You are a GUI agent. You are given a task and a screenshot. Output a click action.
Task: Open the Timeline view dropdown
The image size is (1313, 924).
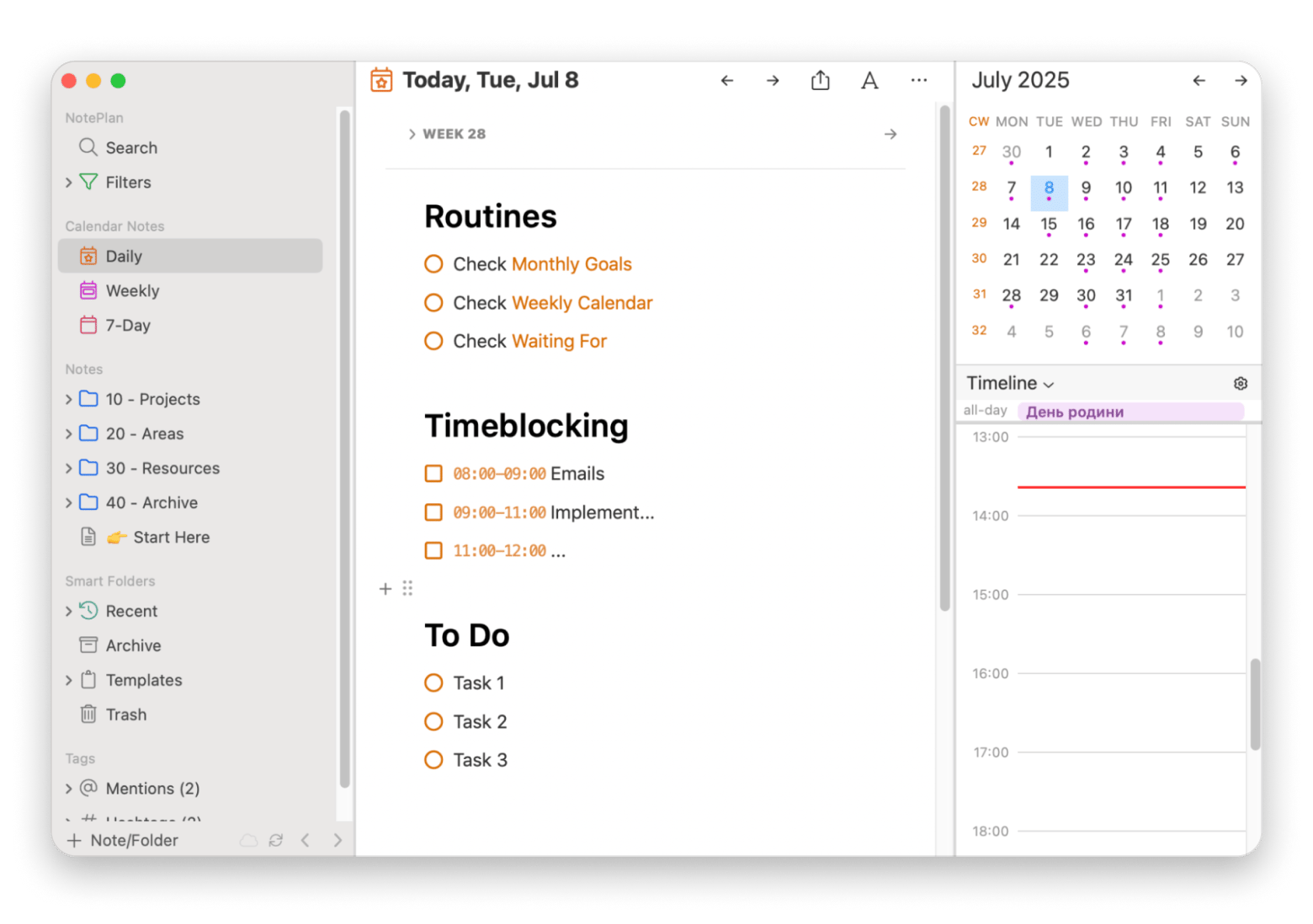pyautogui.click(x=1010, y=384)
